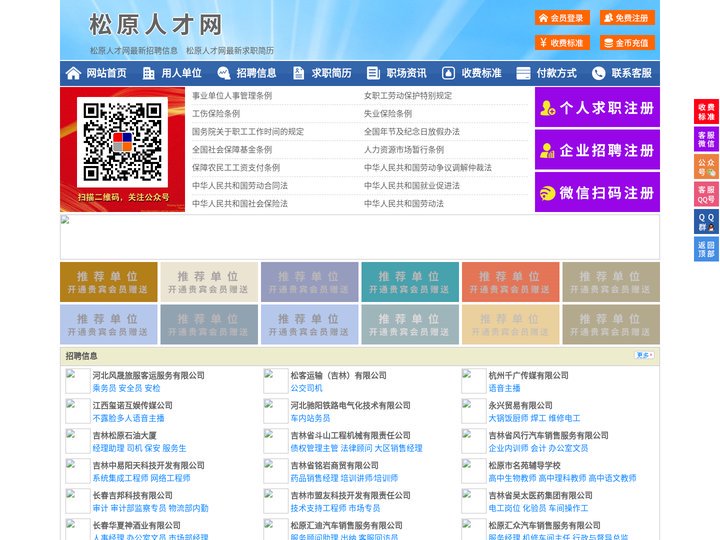Open 吉林松原石油大厦 link
Image resolution: width=720 pixels, height=540 pixels.
pos(124,435)
